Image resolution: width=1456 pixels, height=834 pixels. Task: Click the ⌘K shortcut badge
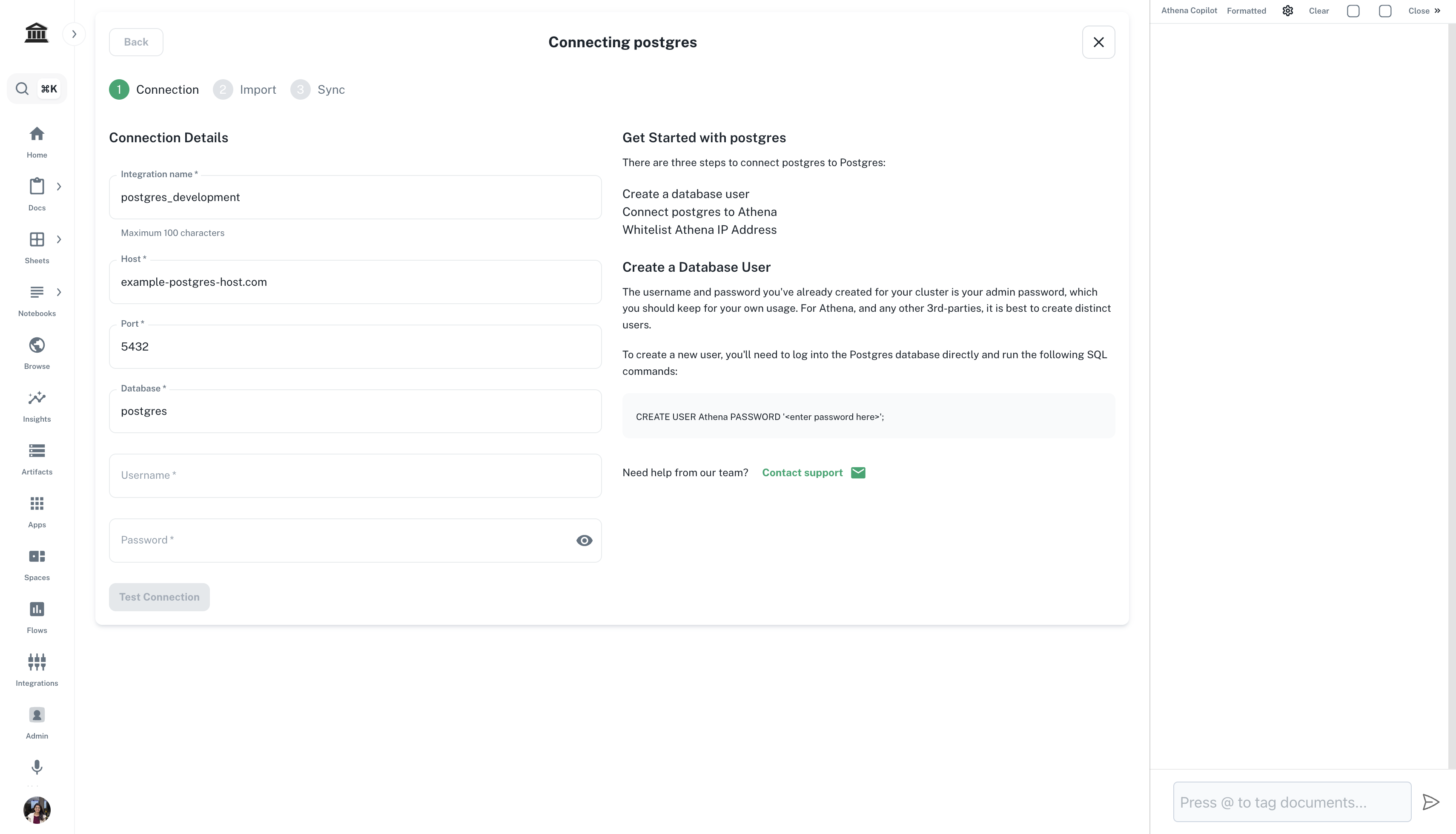click(x=49, y=89)
